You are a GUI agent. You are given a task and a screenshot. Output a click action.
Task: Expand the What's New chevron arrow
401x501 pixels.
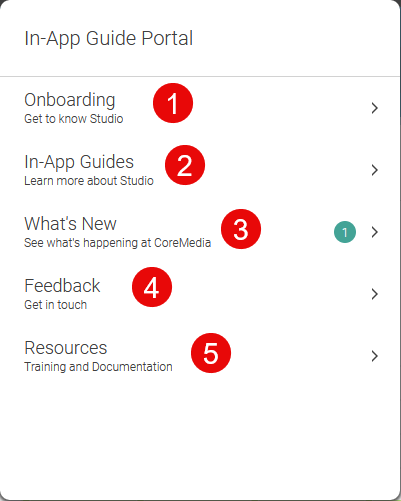[375, 232]
